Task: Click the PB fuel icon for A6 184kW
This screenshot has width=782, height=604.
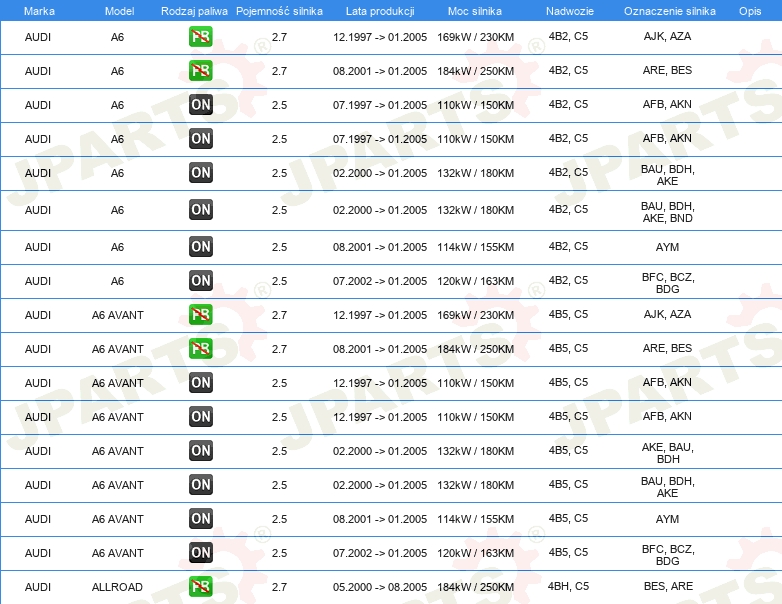Action: (x=200, y=71)
